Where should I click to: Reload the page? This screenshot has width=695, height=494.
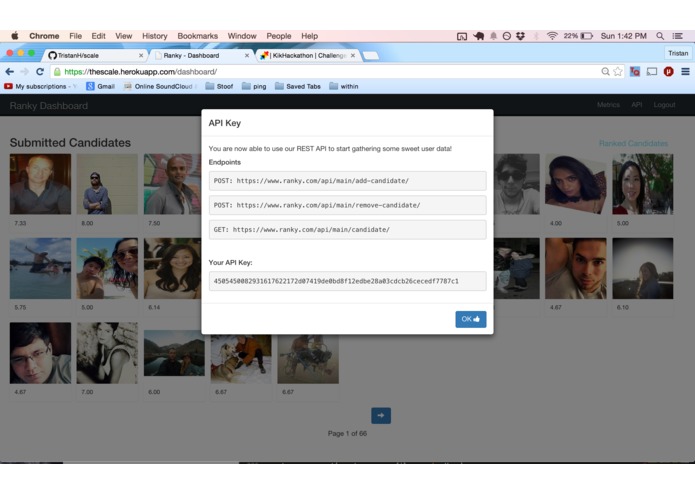(40, 71)
